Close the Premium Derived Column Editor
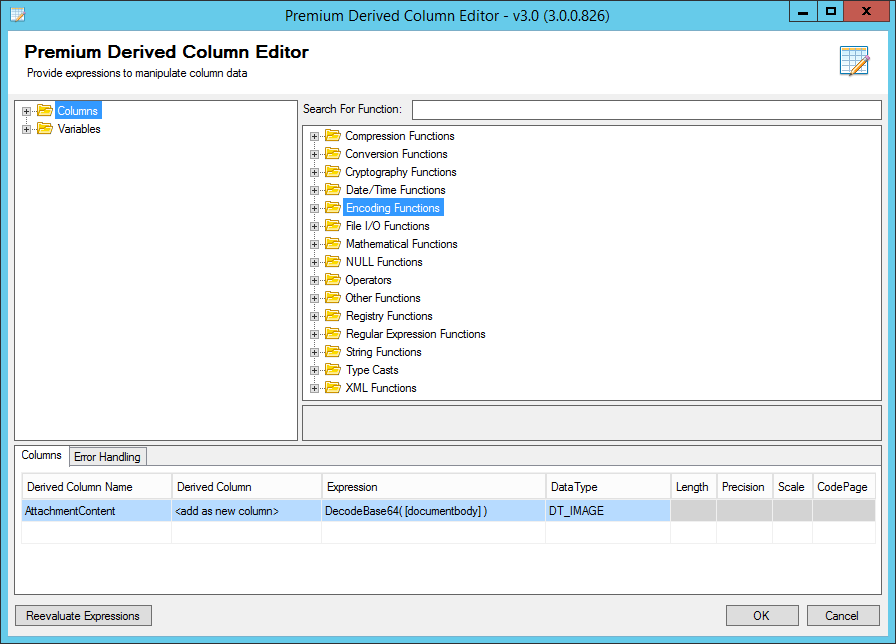896x644 pixels. pyautogui.click(x=866, y=11)
